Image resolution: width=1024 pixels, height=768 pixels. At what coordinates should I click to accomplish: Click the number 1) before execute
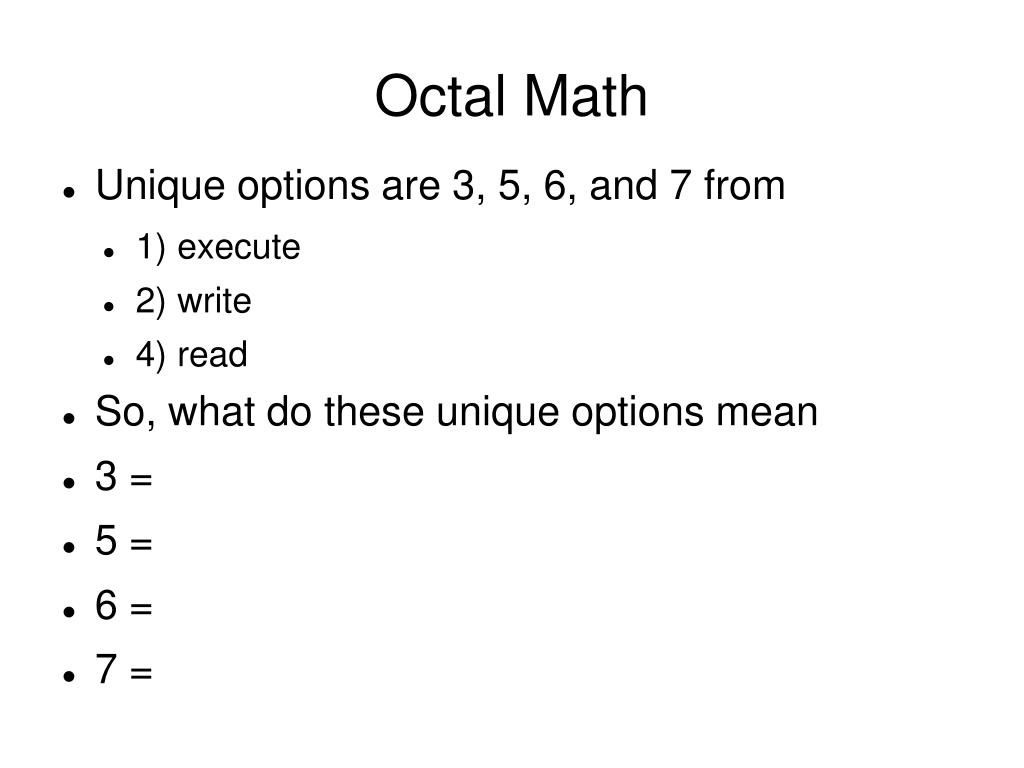point(150,248)
